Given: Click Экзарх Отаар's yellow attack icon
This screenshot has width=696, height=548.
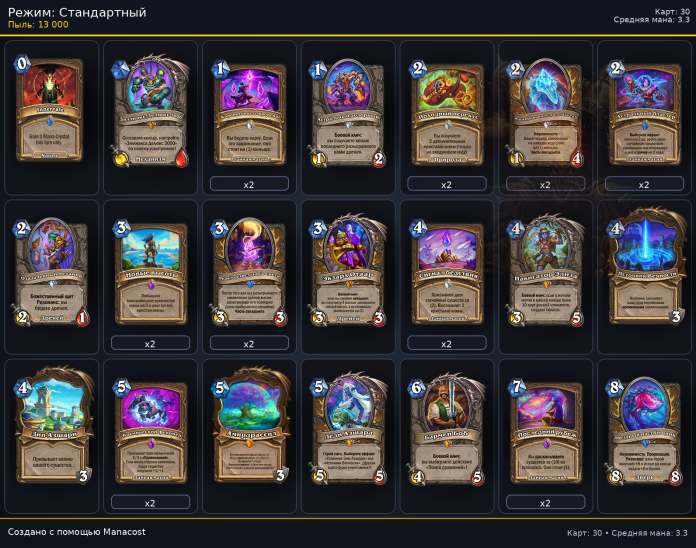Looking at the screenshot, I should [x=319, y=317].
